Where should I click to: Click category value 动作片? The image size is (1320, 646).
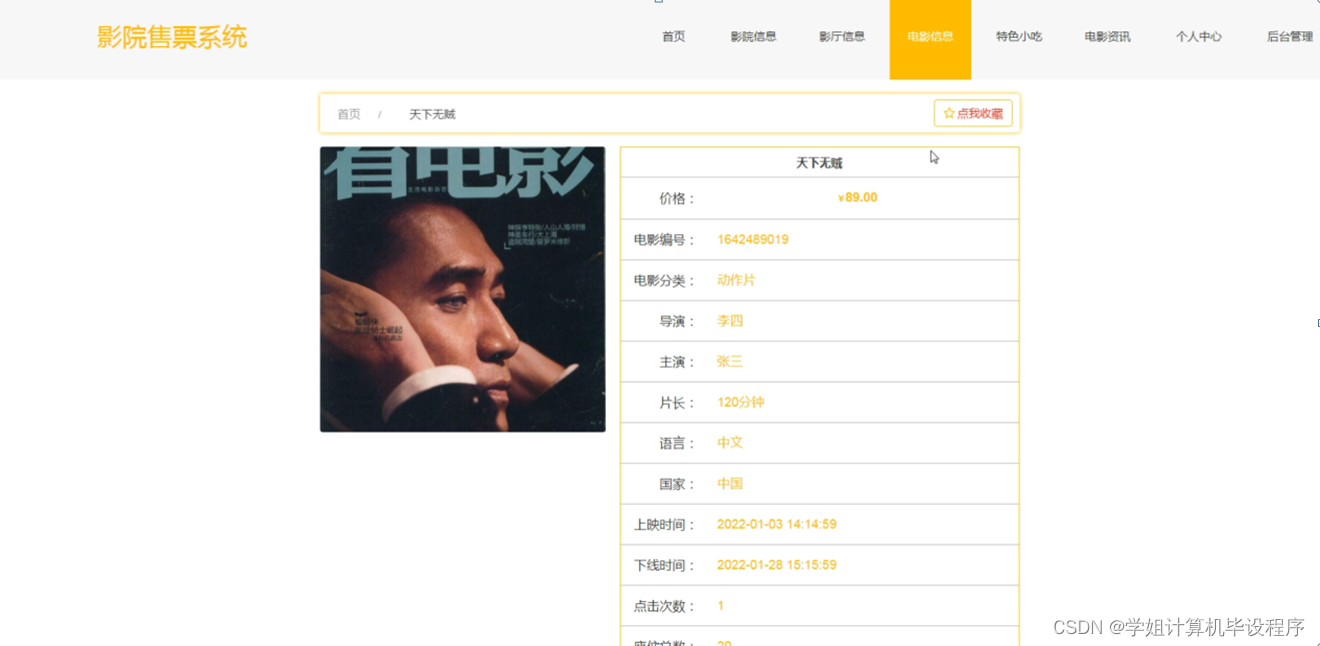(x=736, y=281)
